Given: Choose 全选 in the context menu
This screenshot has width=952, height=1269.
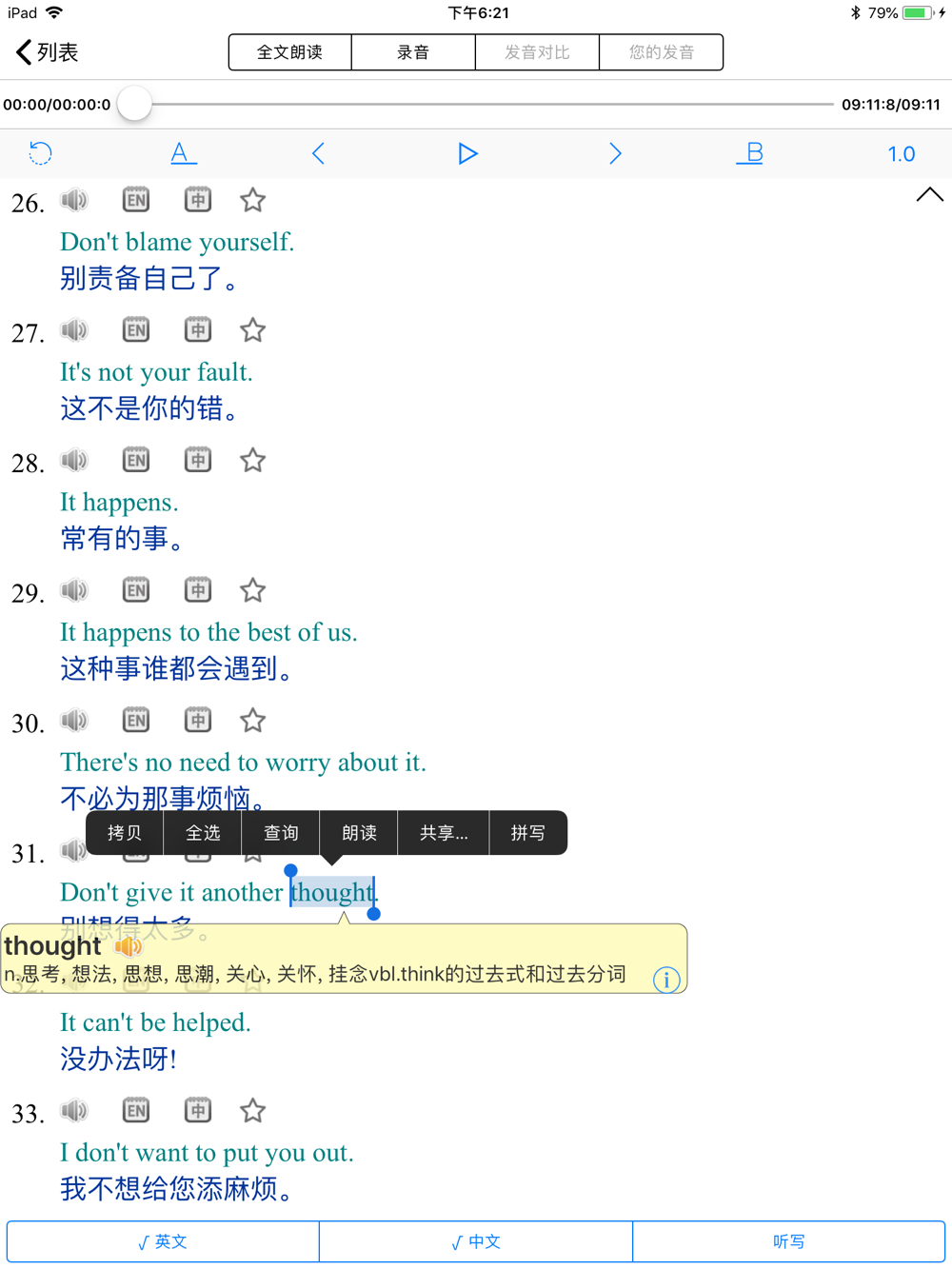Looking at the screenshot, I should point(203,833).
